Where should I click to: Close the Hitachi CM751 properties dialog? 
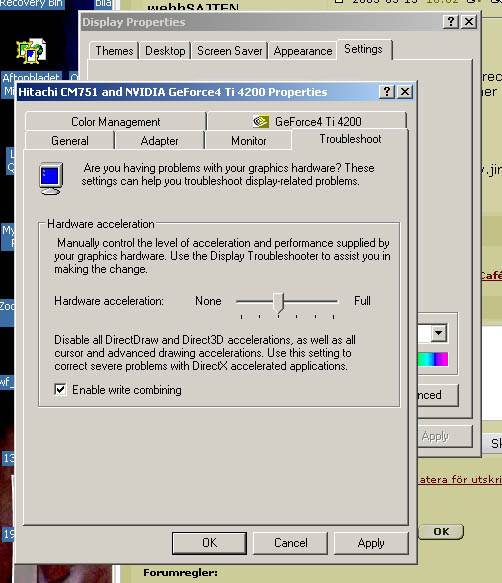405,91
